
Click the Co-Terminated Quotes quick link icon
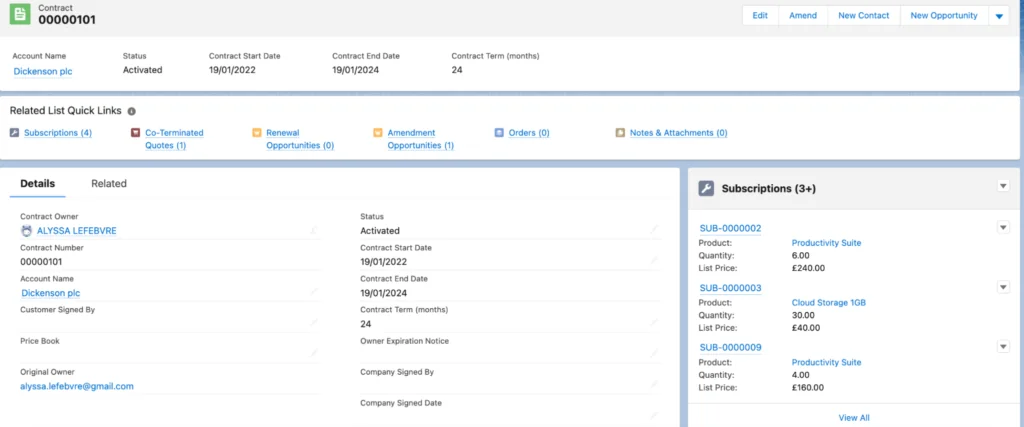click(x=135, y=133)
